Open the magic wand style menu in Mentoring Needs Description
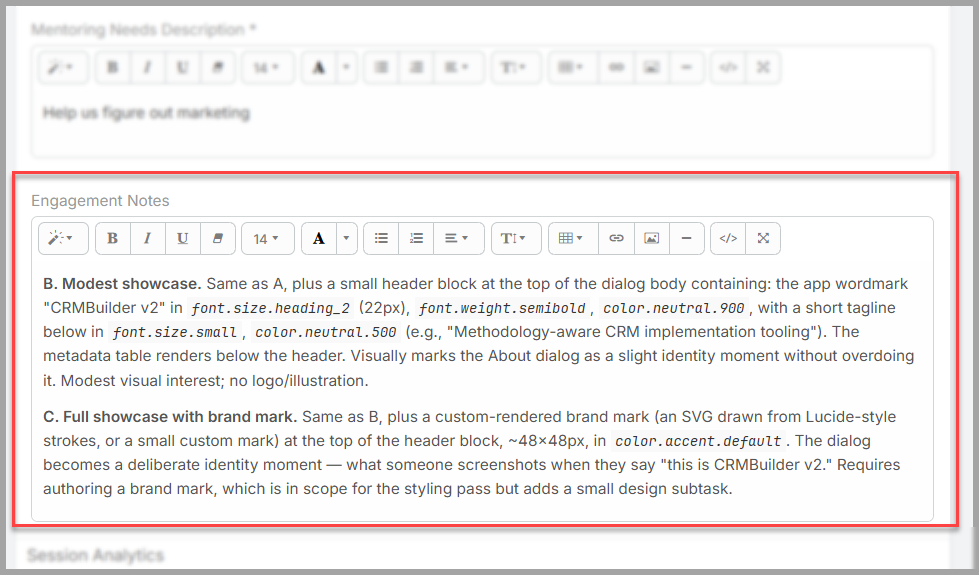The width and height of the screenshot is (979, 575). [x=63, y=67]
